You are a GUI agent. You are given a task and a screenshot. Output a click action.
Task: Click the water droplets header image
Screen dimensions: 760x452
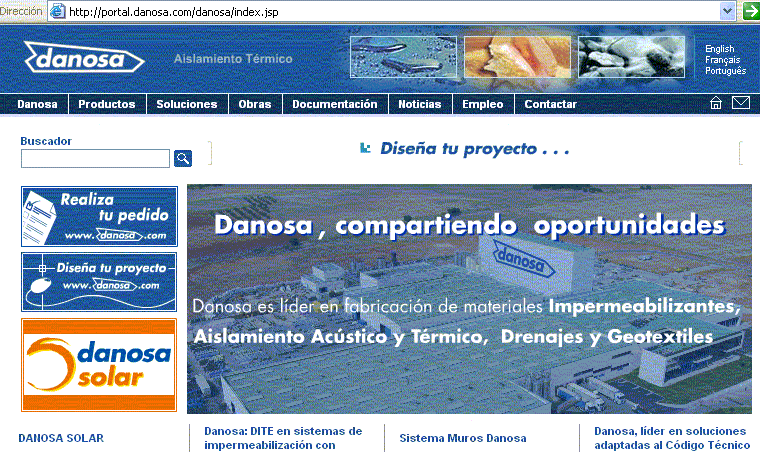(403, 57)
